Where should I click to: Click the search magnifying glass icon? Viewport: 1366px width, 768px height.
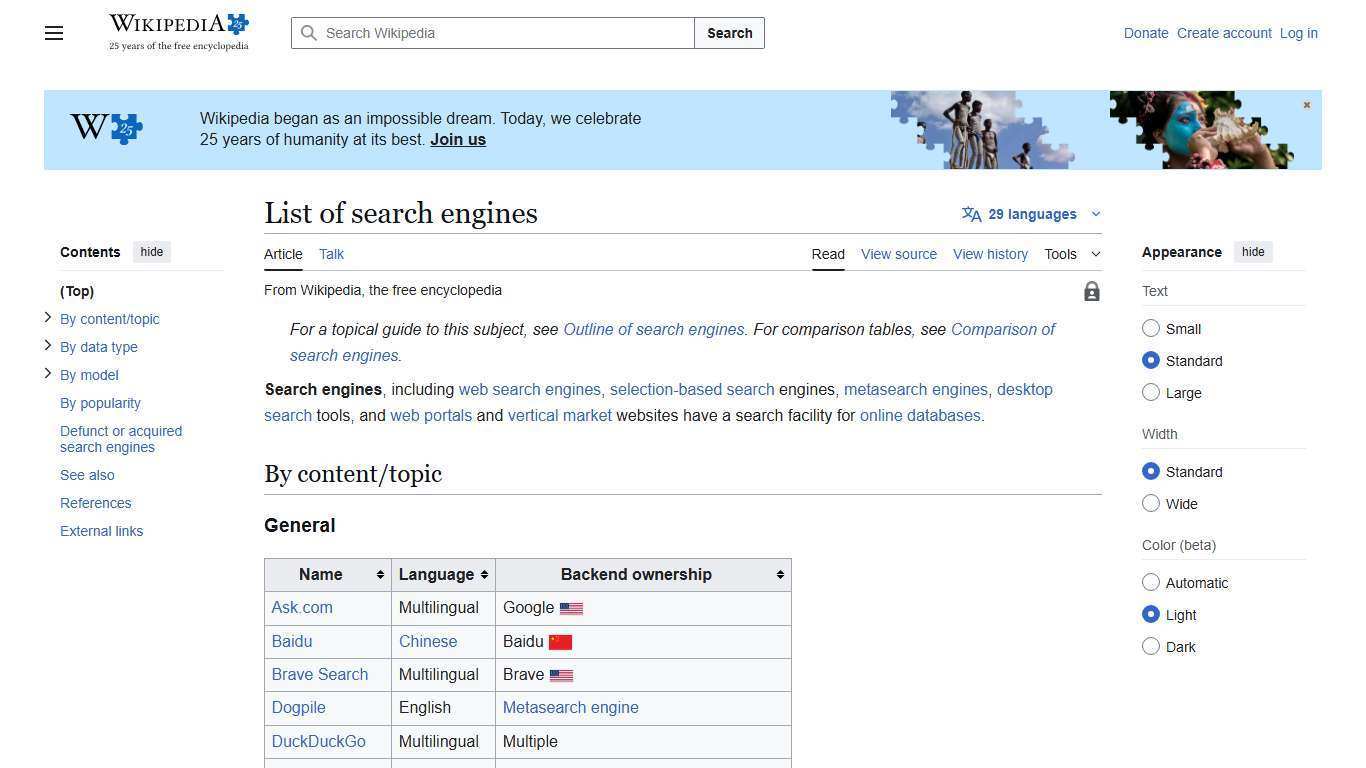click(x=310, y=33)
